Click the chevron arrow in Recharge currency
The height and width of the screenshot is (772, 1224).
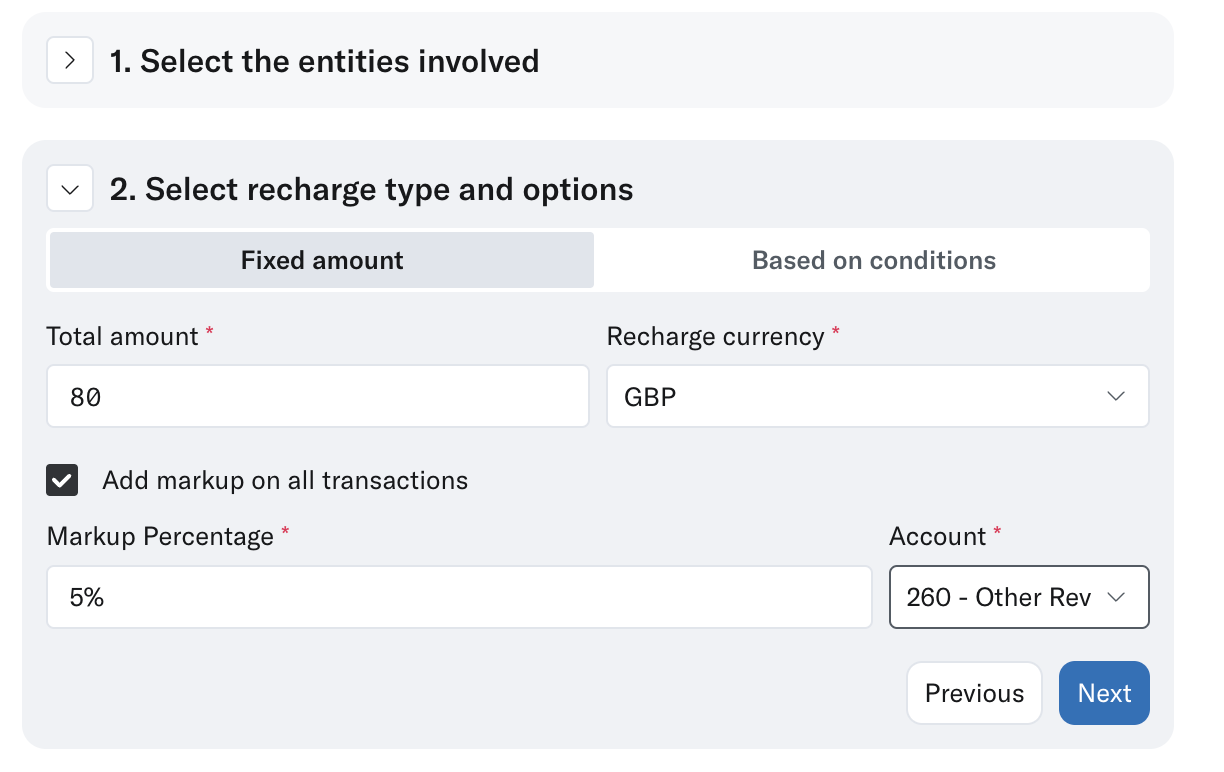(1116, 397)
